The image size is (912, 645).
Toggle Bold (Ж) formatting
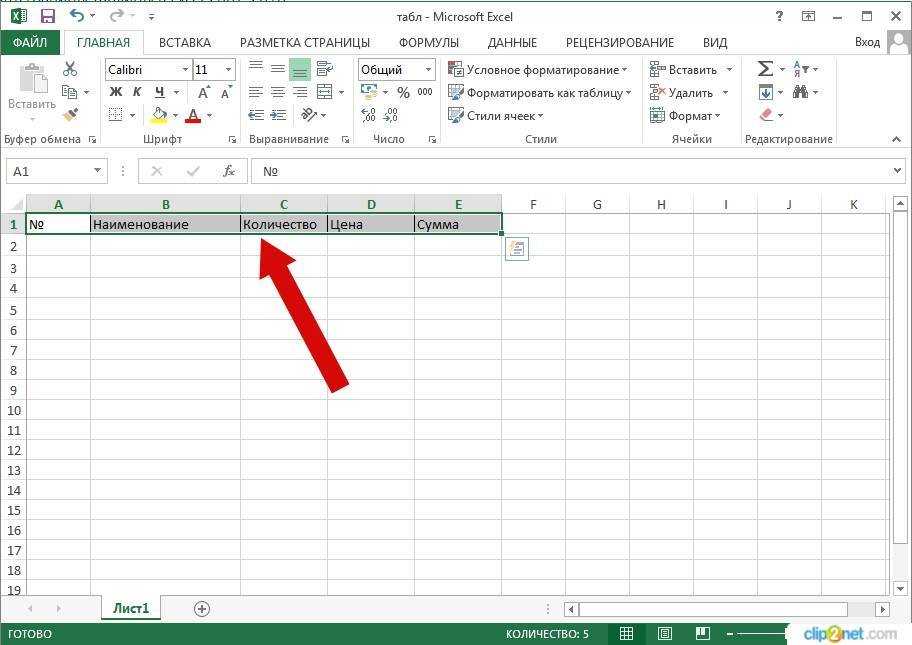tap(116, 92)
